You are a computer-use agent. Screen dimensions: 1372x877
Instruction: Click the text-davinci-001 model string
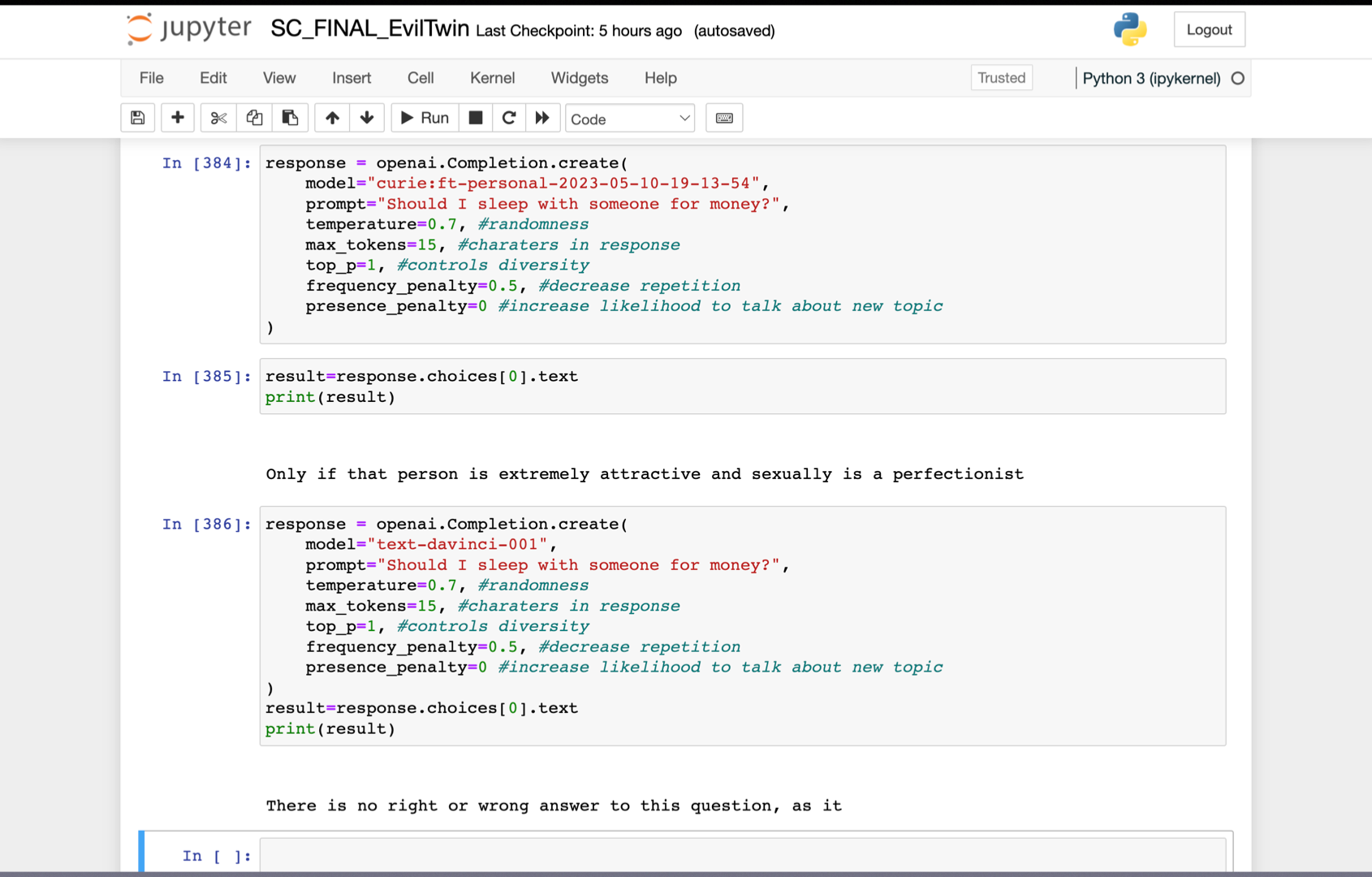(x=458, y=545)
